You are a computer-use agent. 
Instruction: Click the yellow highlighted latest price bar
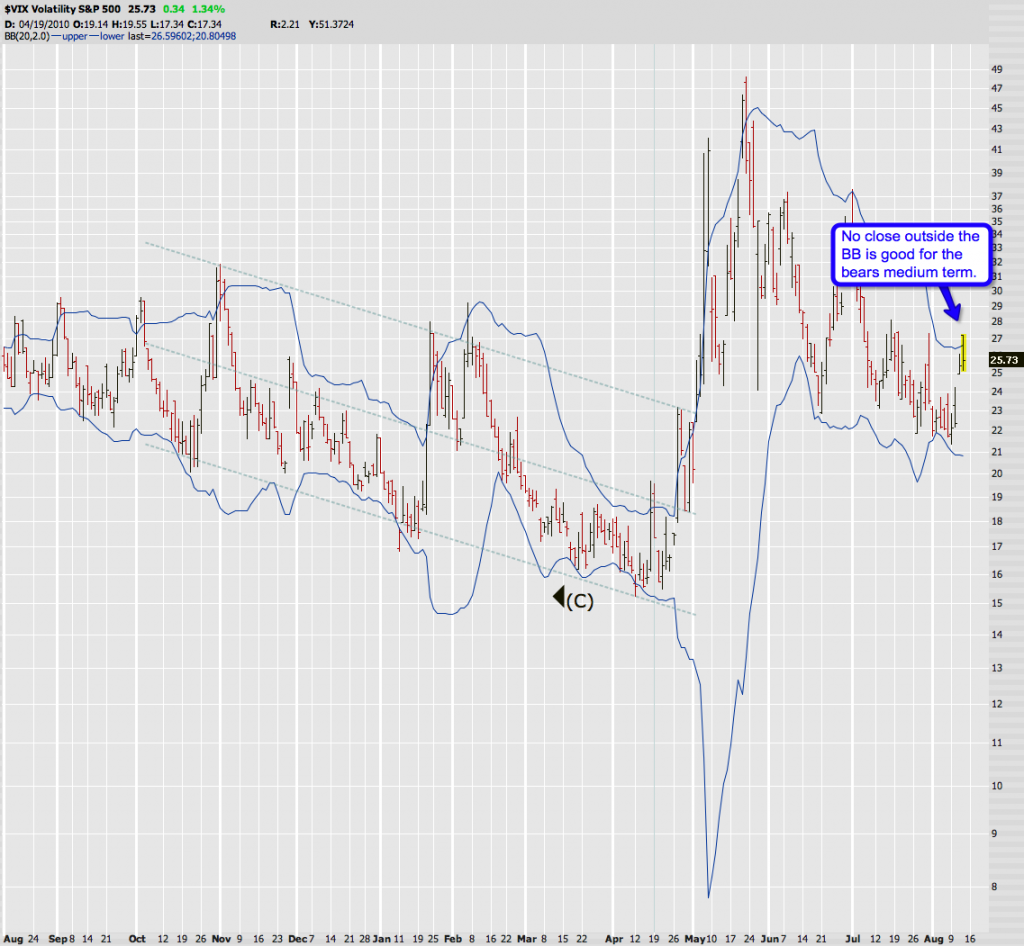[x=963, y=353]
